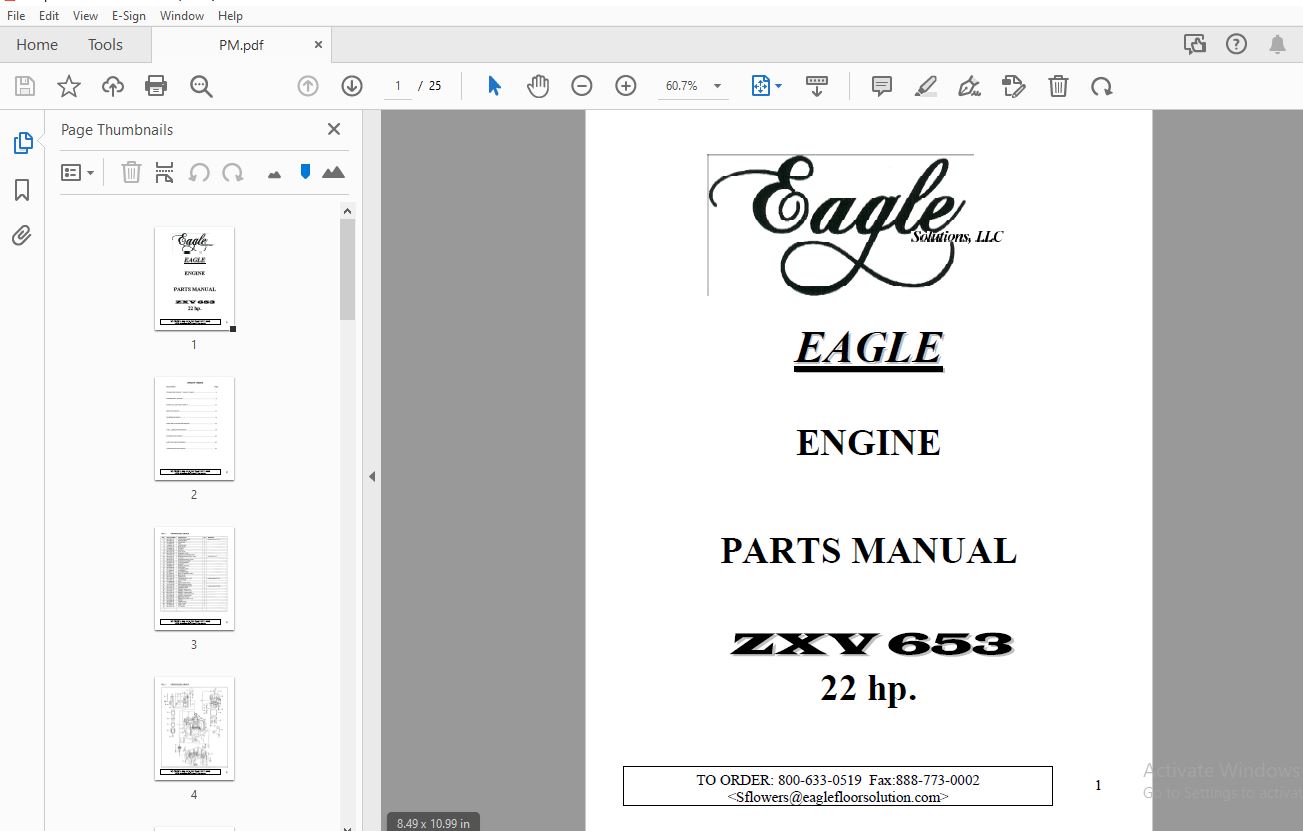Open the File menu
1303x831 pixels.
click(16, 16)
